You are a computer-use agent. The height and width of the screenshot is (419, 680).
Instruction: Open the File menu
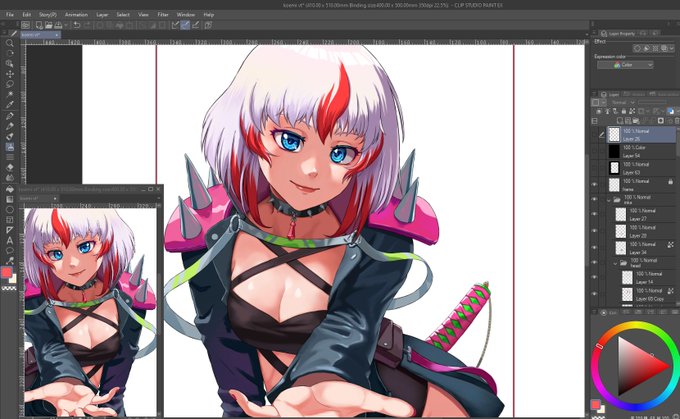click(10, 14)
